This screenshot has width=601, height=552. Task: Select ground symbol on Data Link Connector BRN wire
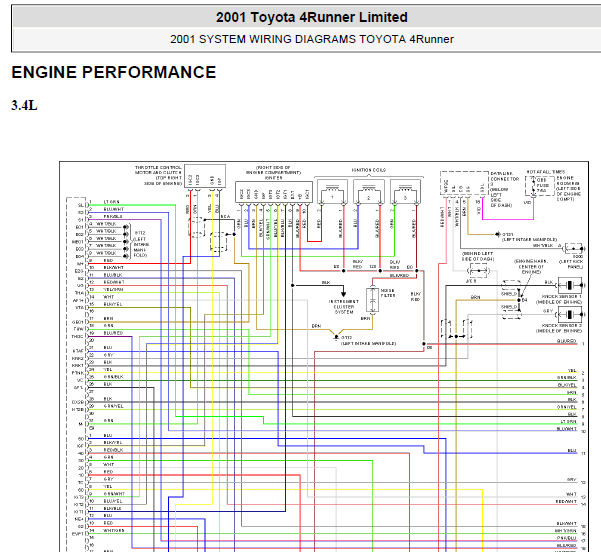pyautogui.click(x=498, y=234)
